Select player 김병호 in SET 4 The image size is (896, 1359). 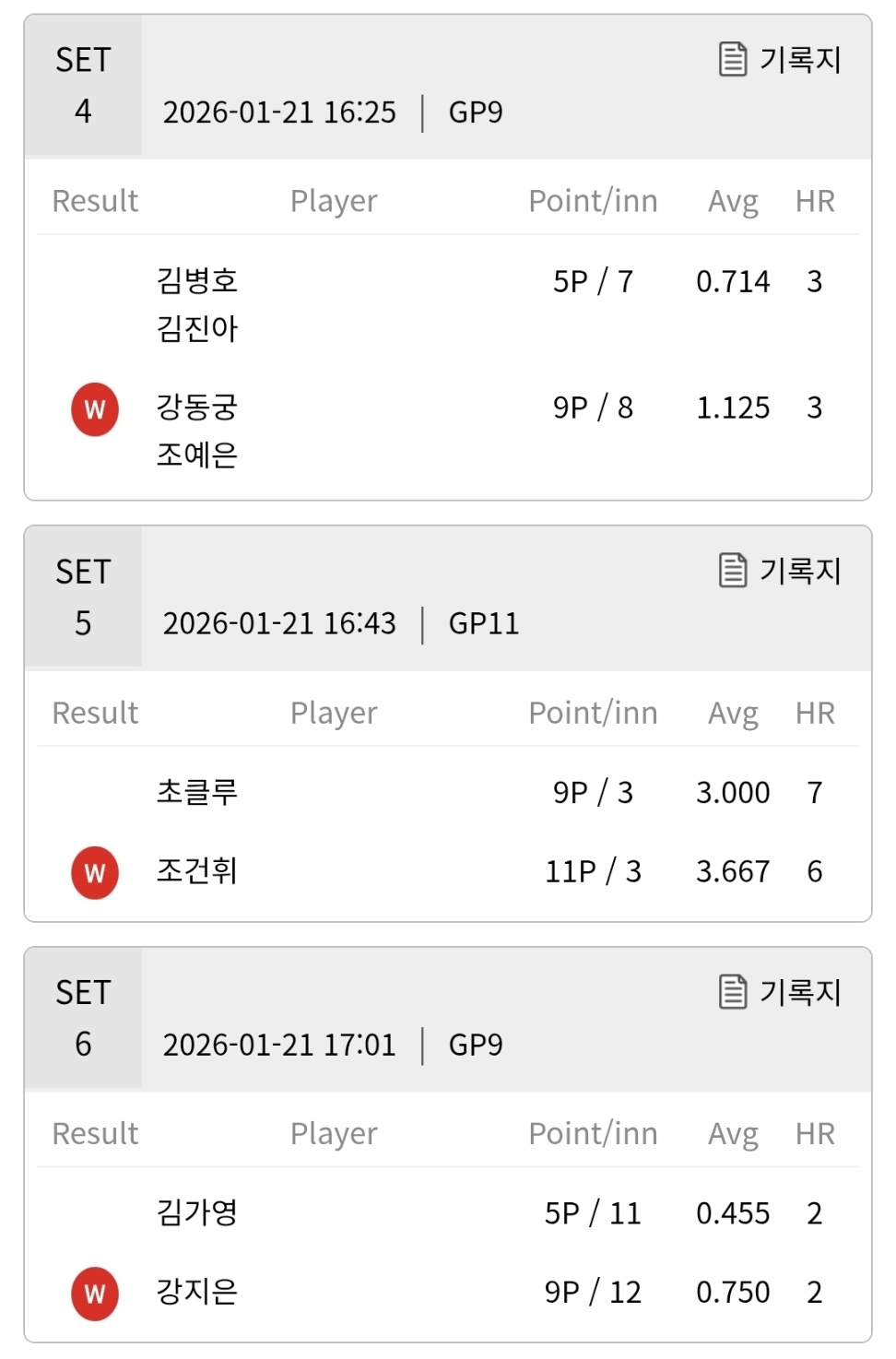pos(197,280)
